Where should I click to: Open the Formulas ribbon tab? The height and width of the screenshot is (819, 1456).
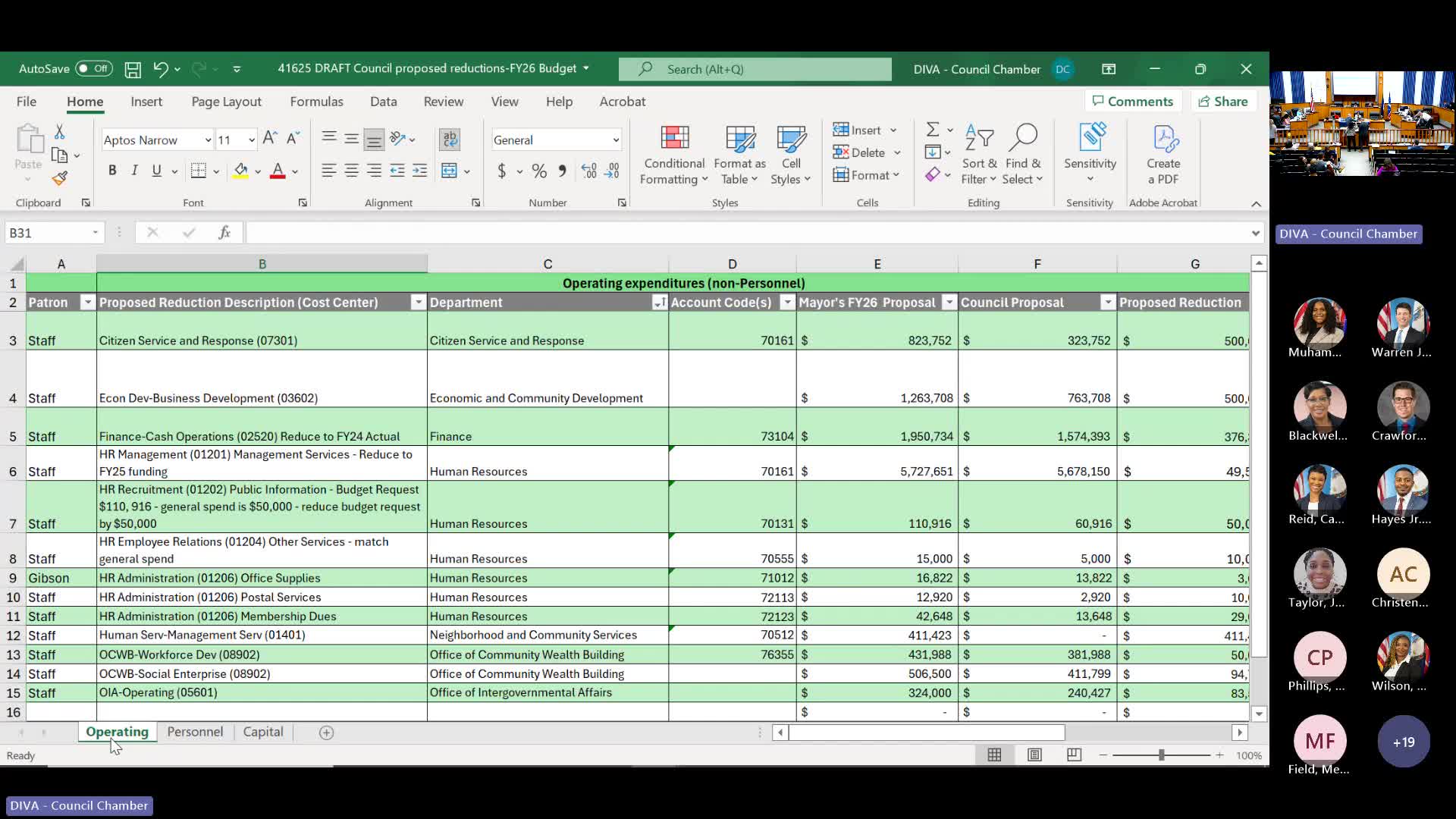316,102
